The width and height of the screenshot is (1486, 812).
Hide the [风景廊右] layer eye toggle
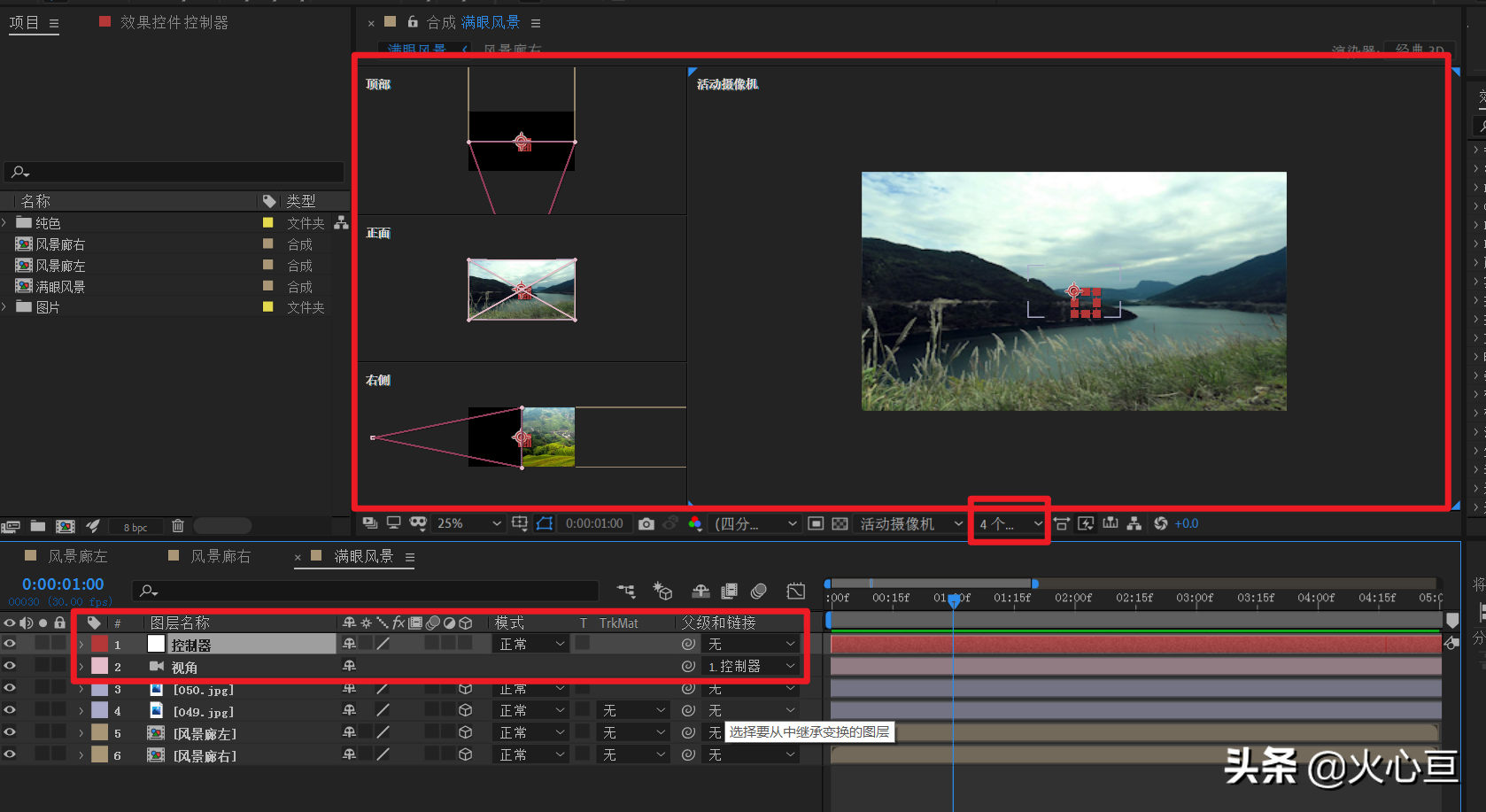(x=10, y=754)
